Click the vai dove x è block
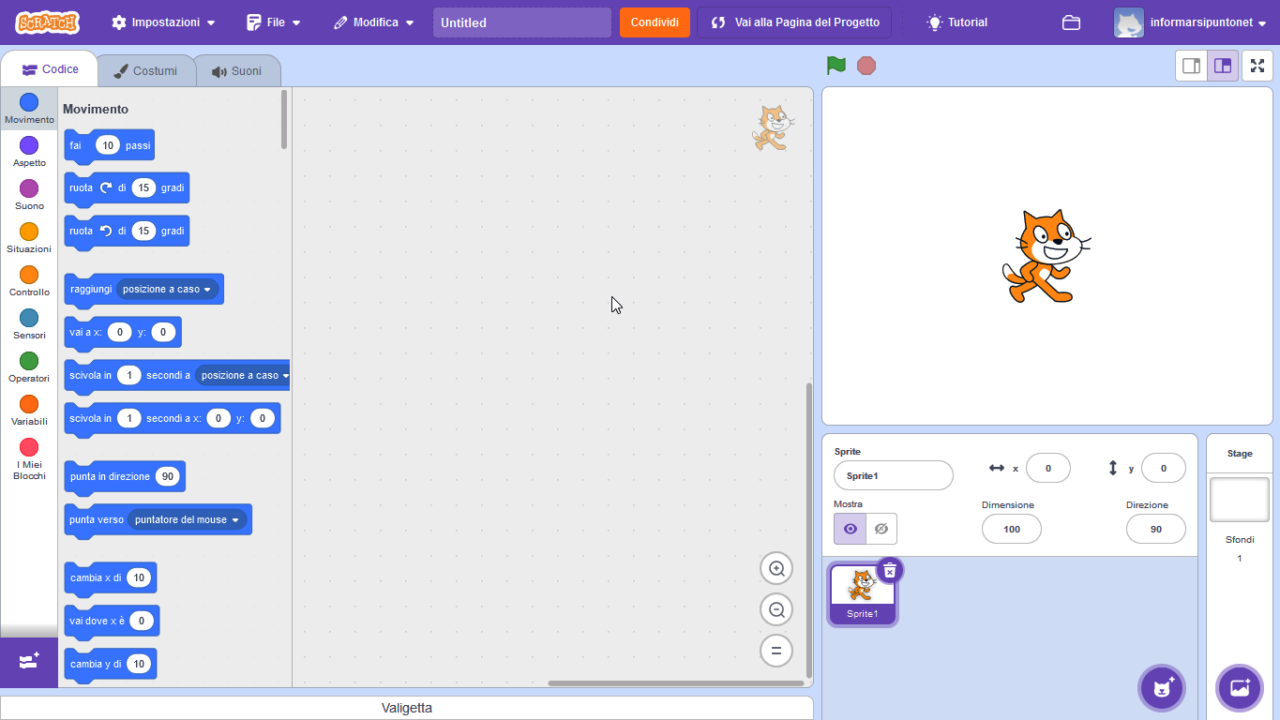The height and width of the screenshot is (720, 1280). pyautogui.click(x=111, y=621)
